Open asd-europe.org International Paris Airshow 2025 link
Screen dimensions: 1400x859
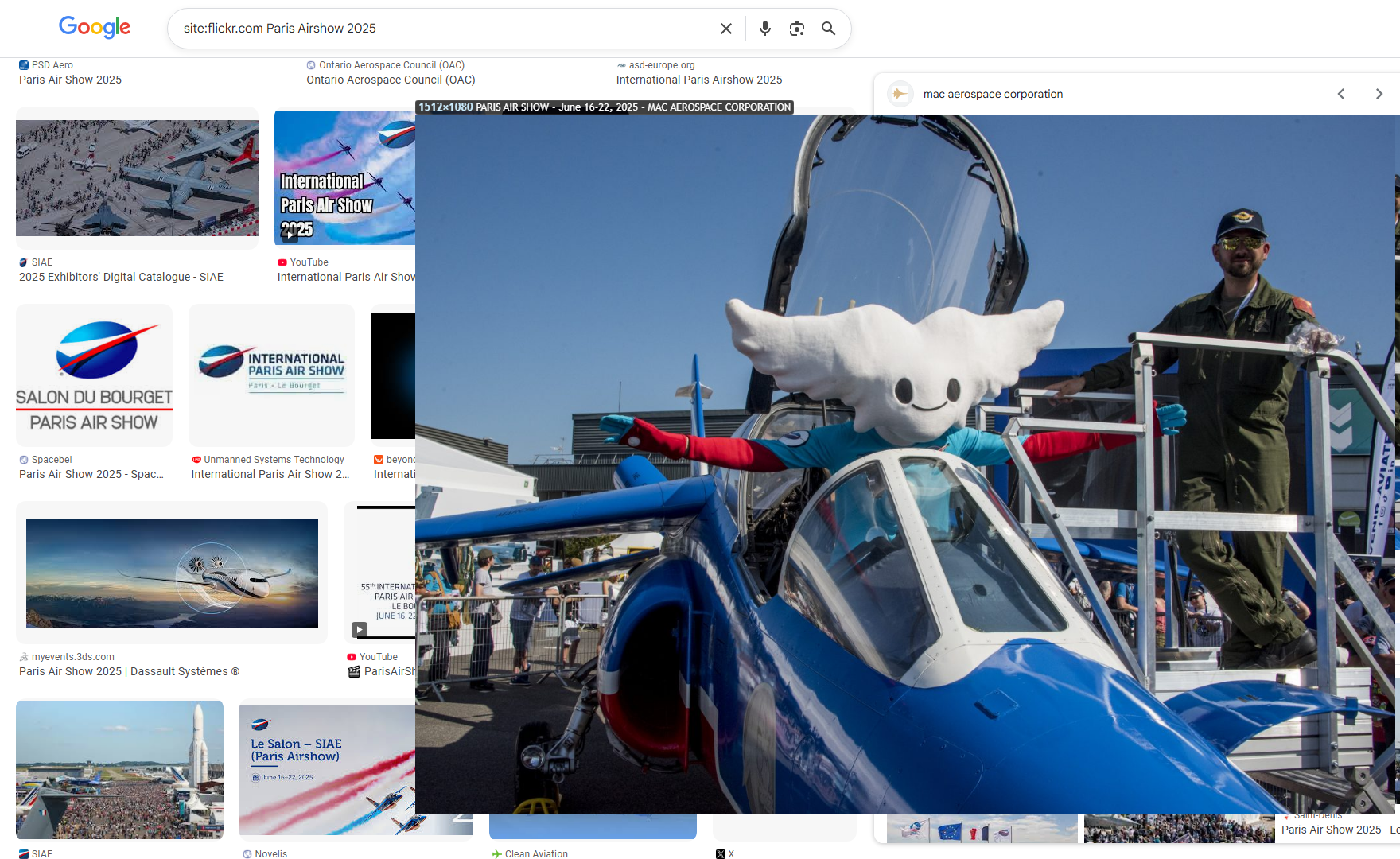coord(698,80)
